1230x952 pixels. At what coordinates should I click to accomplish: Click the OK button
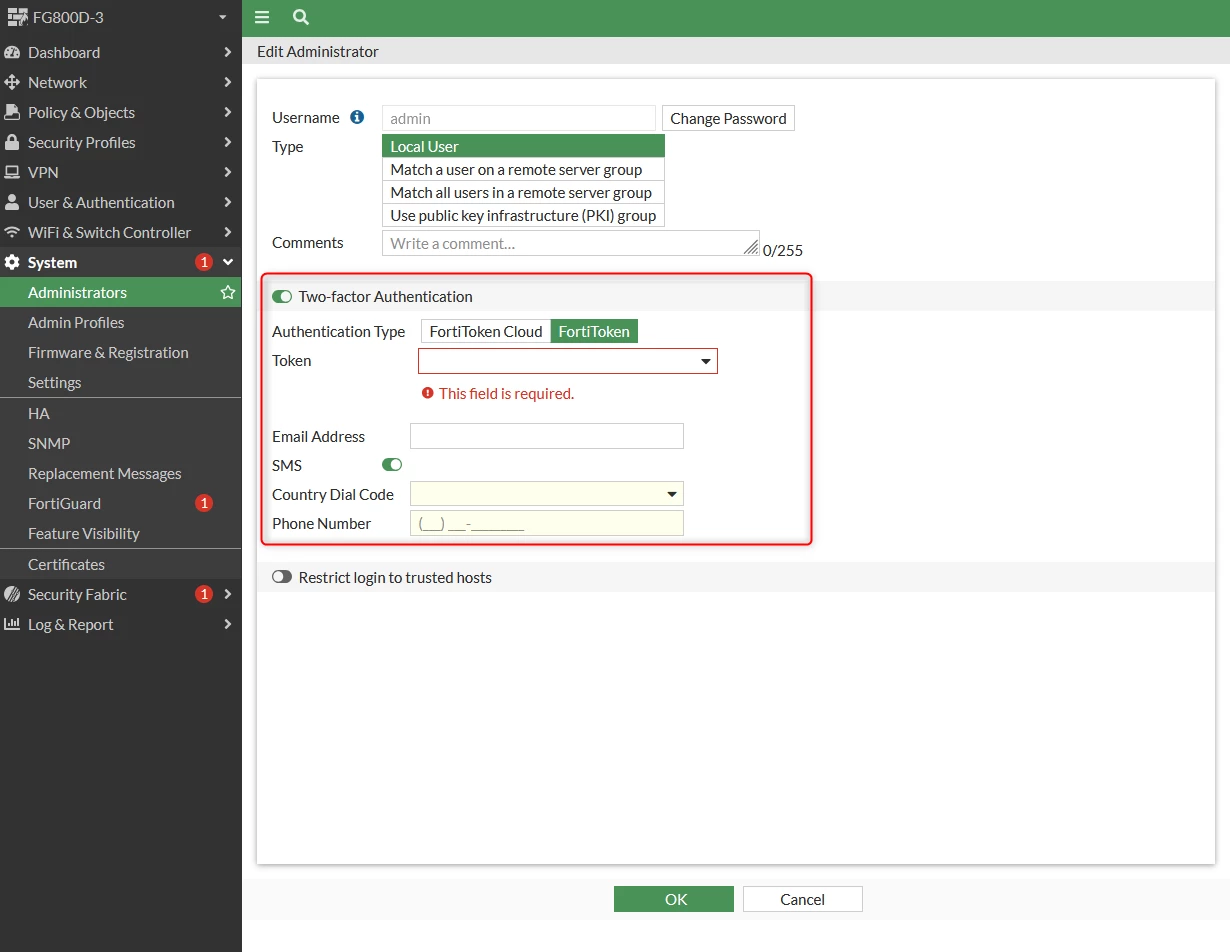[674, 899]
